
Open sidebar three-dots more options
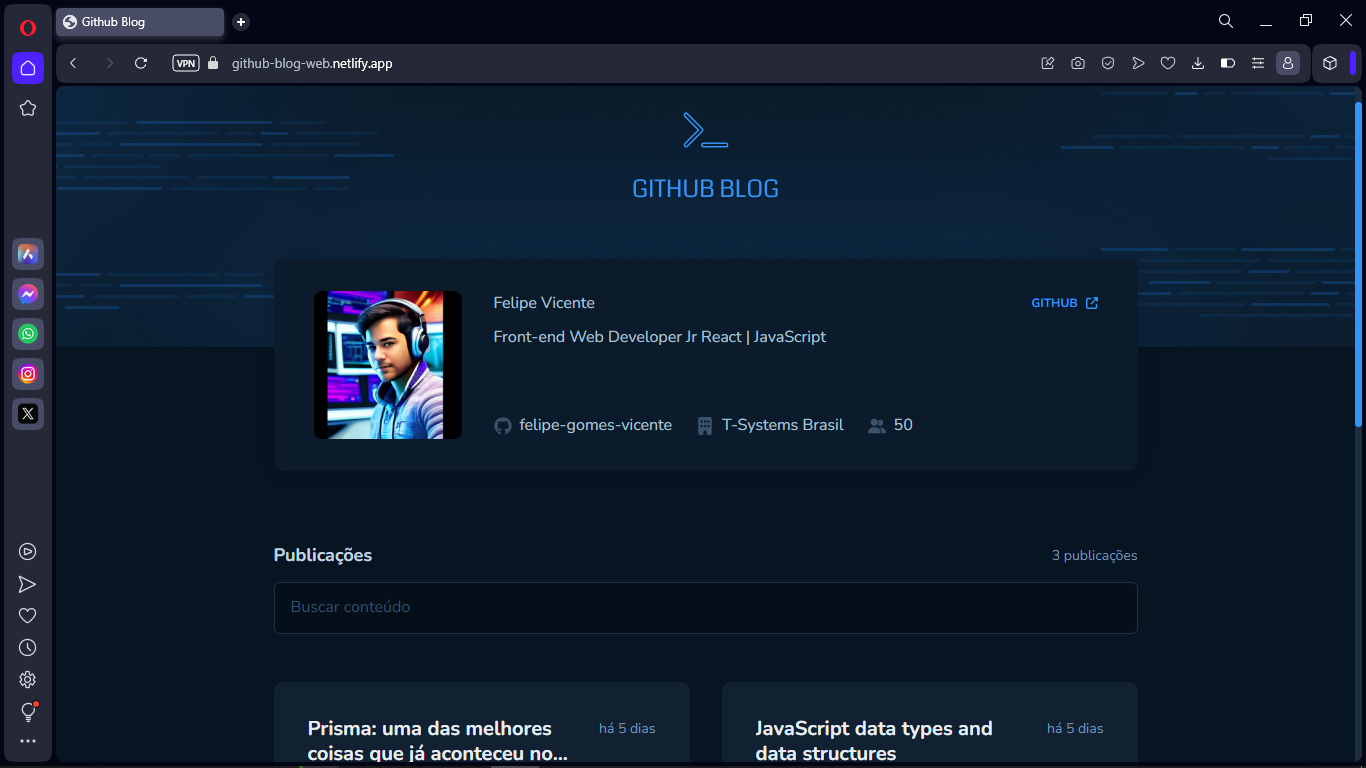coord(28,741)
